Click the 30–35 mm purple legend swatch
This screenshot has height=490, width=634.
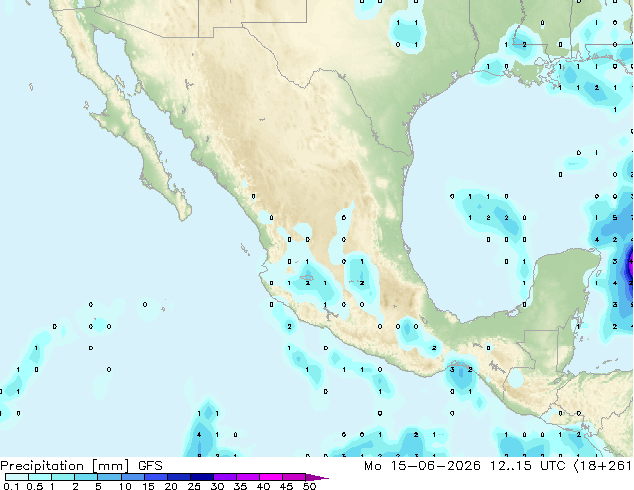pos(224,477)
